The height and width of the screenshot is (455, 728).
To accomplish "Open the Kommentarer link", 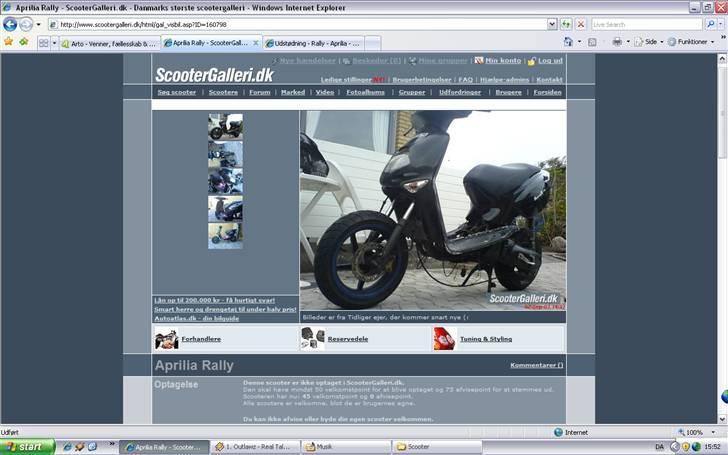I will click(x=537, y=365).
